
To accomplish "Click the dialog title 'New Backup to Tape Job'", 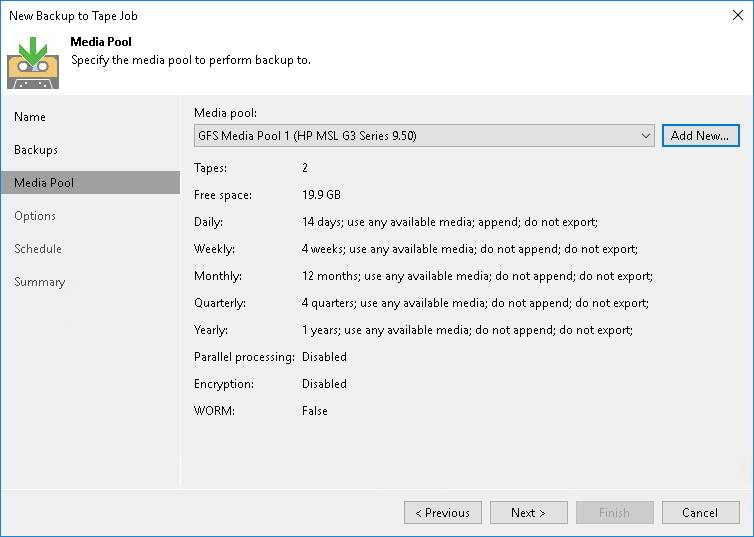I will pos(73,16).
